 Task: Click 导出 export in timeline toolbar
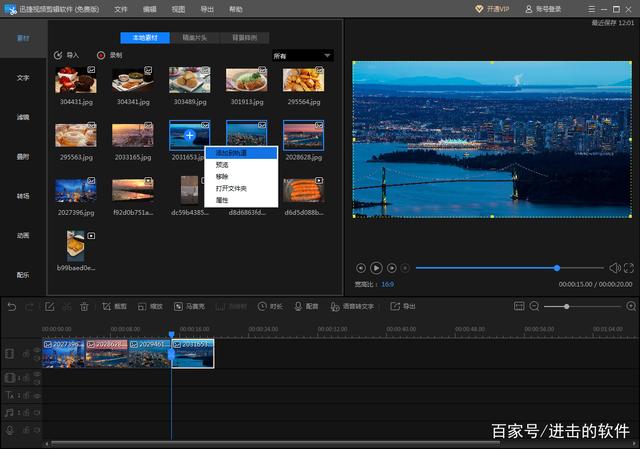403,307
